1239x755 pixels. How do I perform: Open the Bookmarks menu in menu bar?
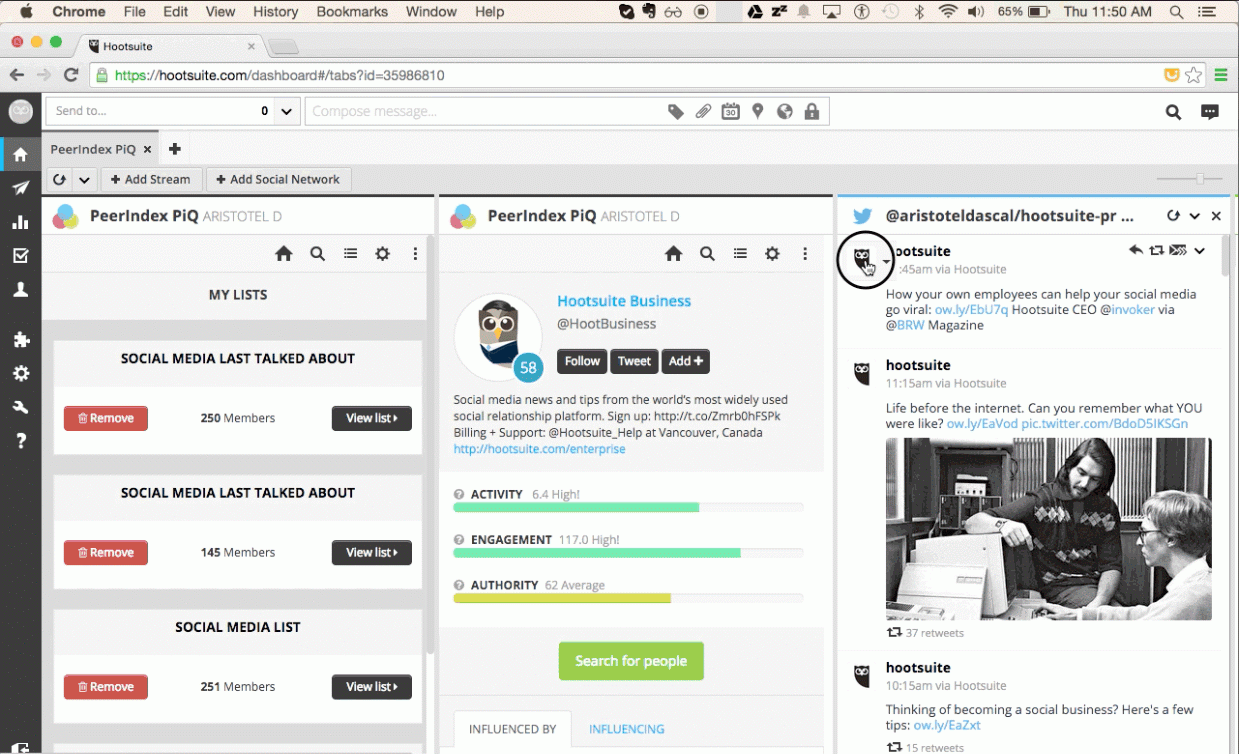point(351,12)
